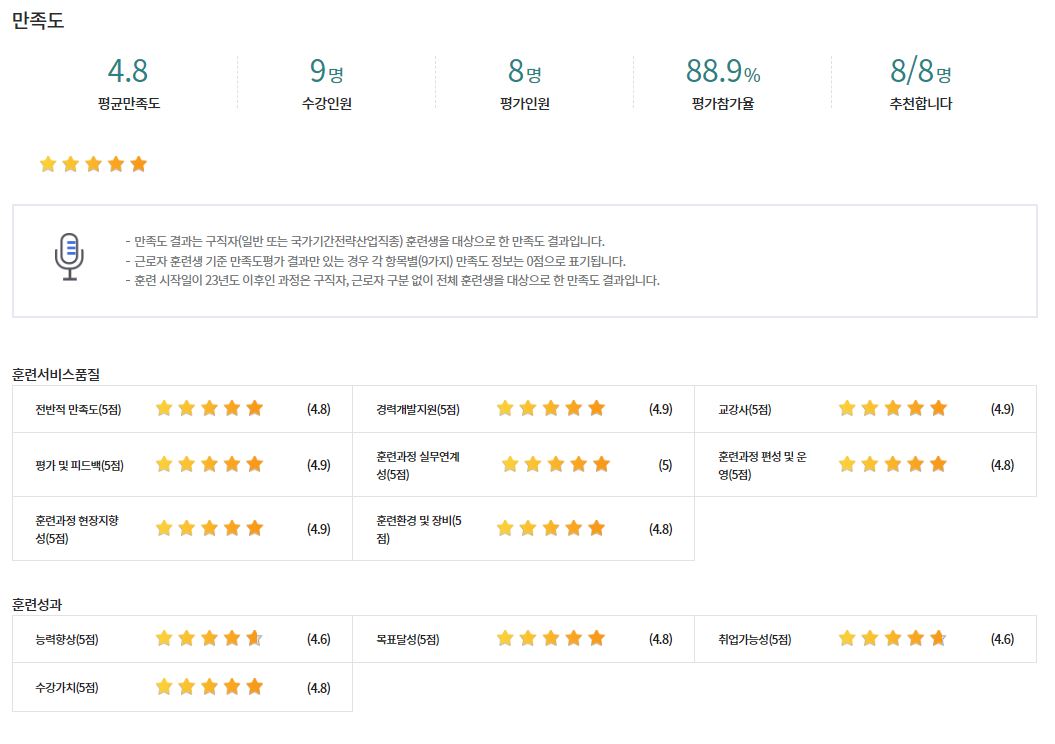
Task: Click the star rating for 취업가능성(5점)
Action: pyautogui.click(x=893, y=638)
